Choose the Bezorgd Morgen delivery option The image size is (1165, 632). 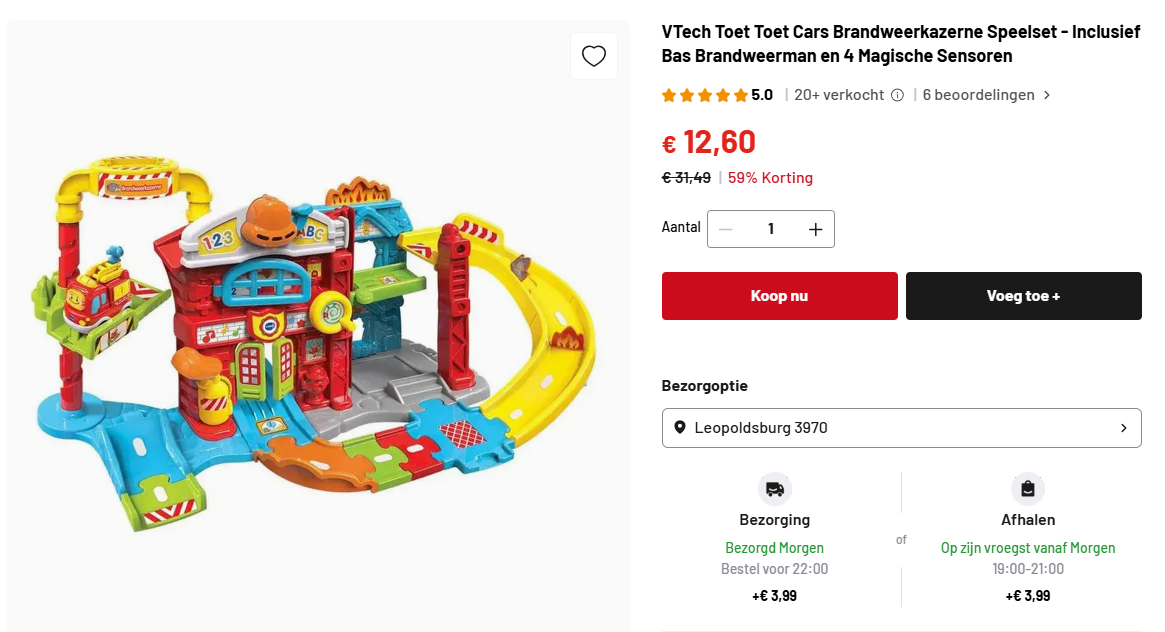tap(774, 548)
